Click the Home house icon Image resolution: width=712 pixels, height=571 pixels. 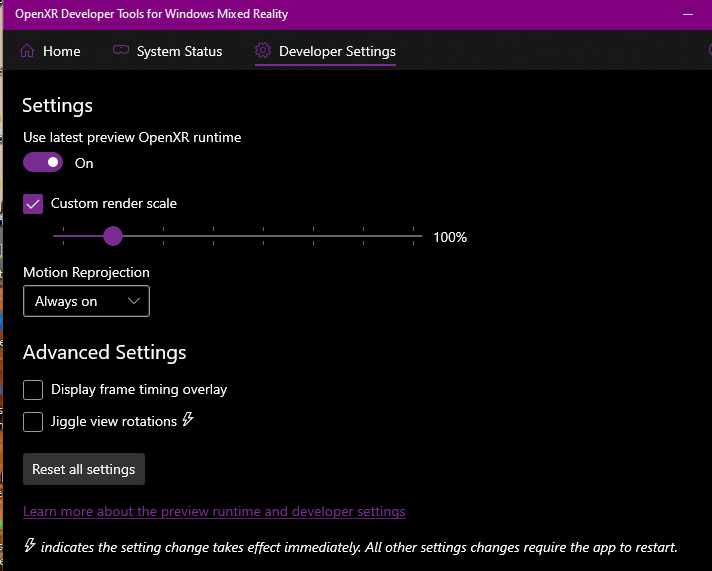tap(27, 51)
